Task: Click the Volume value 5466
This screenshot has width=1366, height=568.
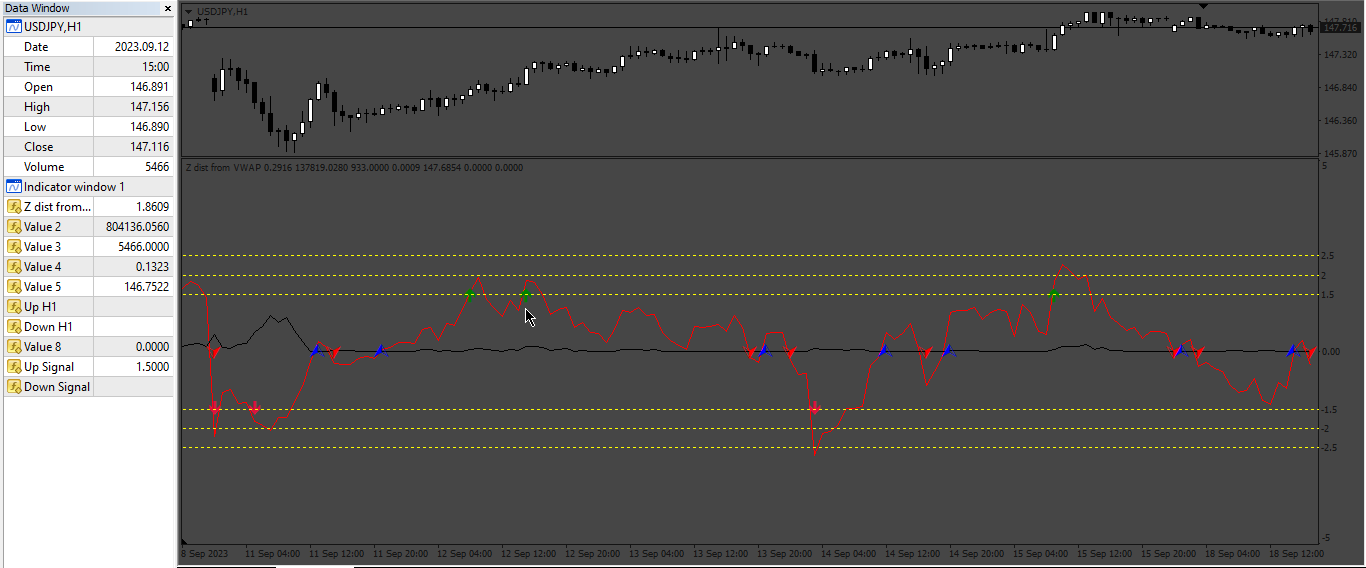Action: click(x=157, y=167)
